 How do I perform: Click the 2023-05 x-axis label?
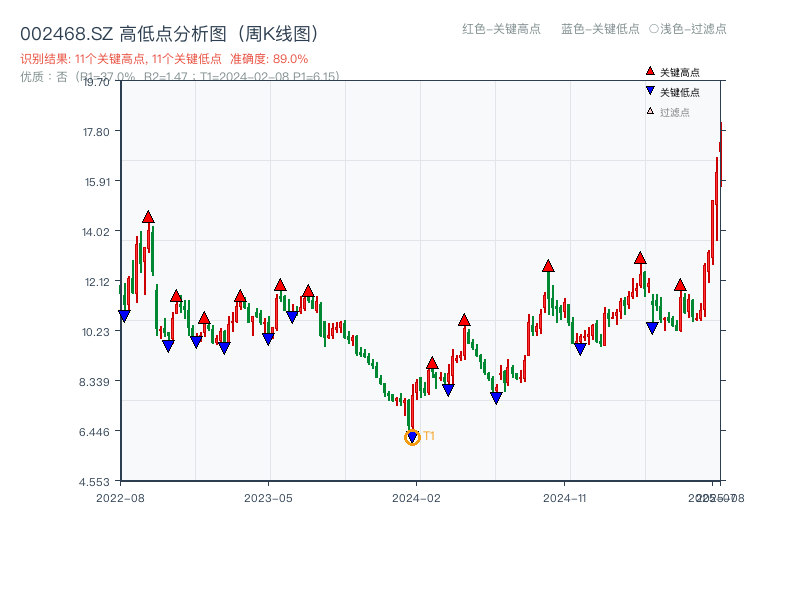coord(268,498)
